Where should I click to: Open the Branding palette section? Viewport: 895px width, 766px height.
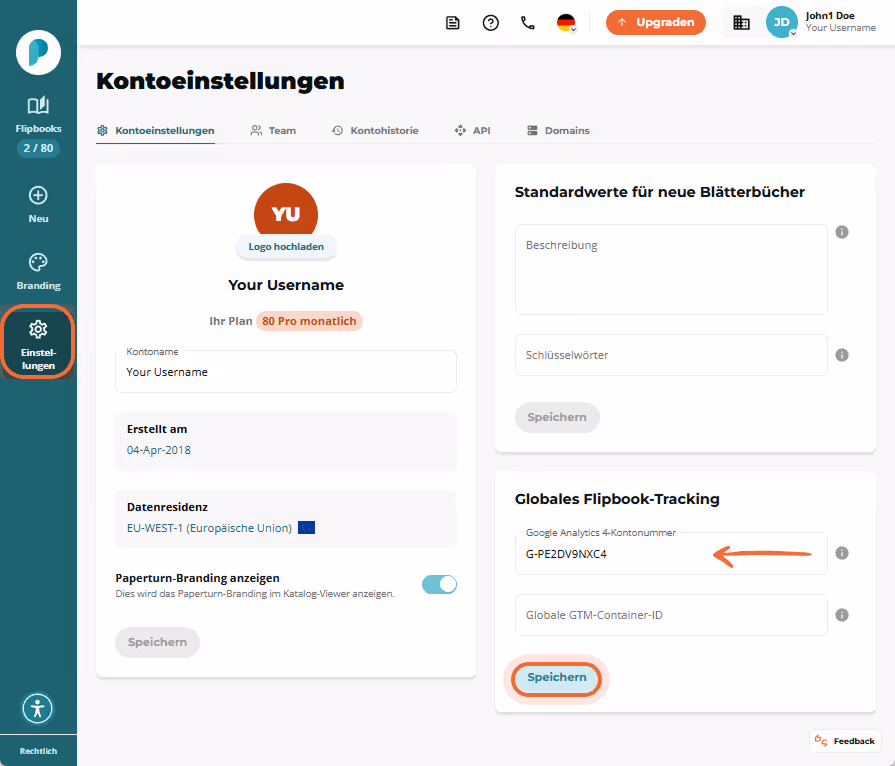pos(38,272)
